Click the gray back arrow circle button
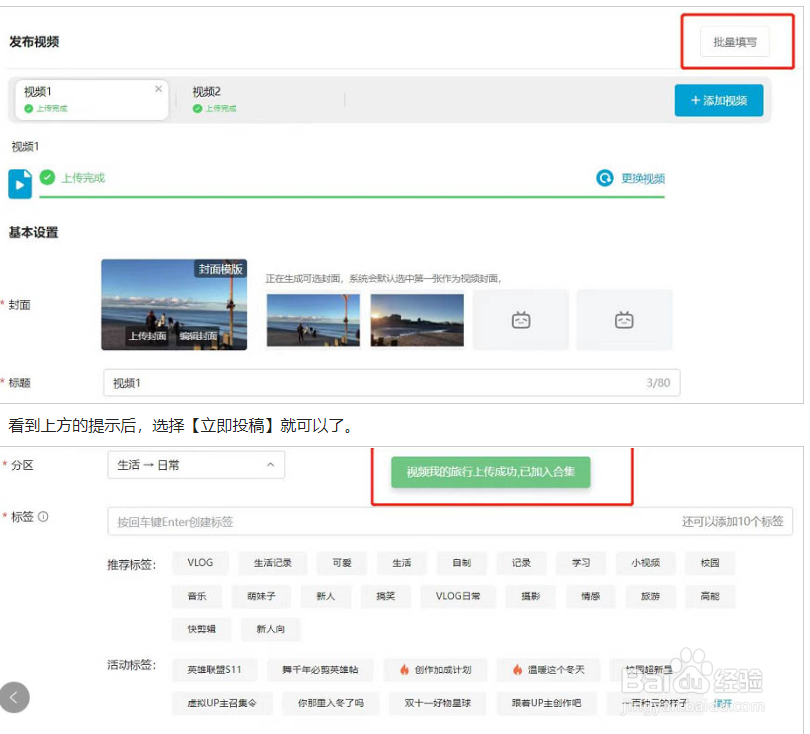Screen dimensions: 810x734 14,697
